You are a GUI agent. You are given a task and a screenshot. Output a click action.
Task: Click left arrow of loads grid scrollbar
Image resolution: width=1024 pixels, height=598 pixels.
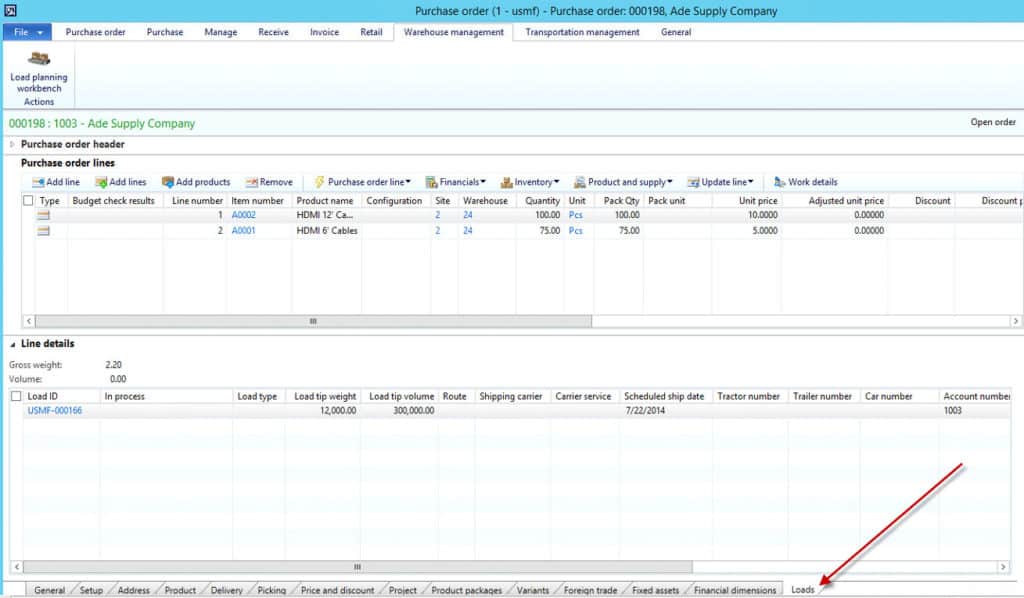pyautogui.click(x=17, y=567)
